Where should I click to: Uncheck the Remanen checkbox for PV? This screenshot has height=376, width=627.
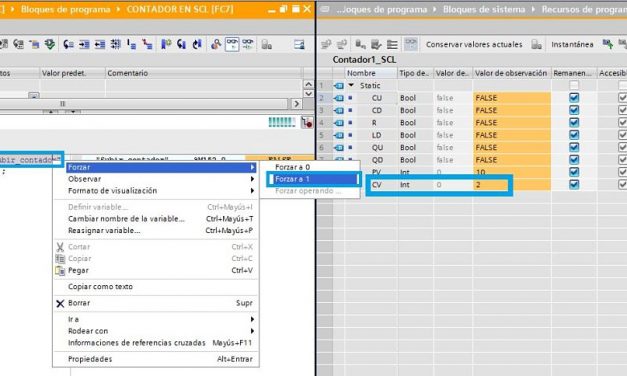574,172
